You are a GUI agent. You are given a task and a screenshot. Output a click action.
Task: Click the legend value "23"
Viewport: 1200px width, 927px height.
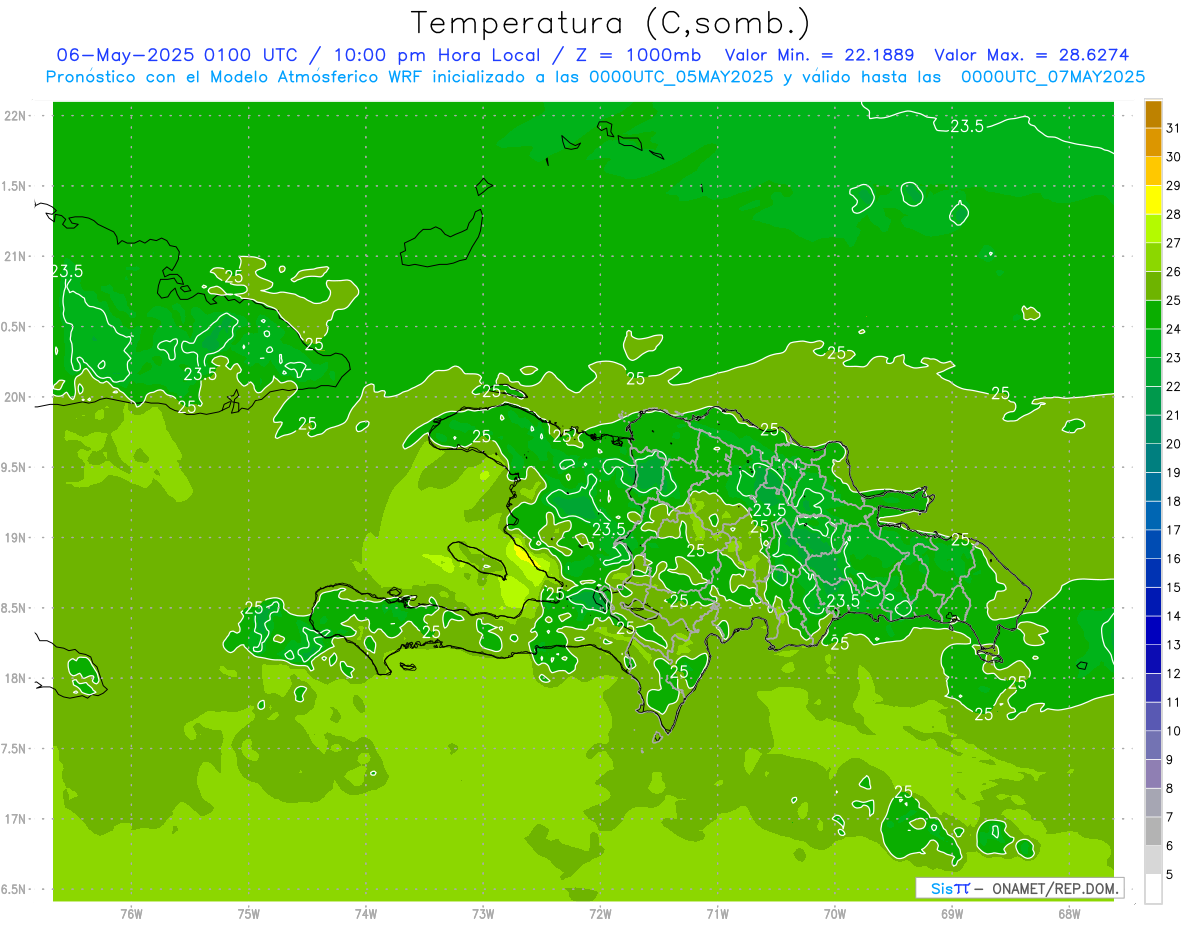(x=1174, y=358)
